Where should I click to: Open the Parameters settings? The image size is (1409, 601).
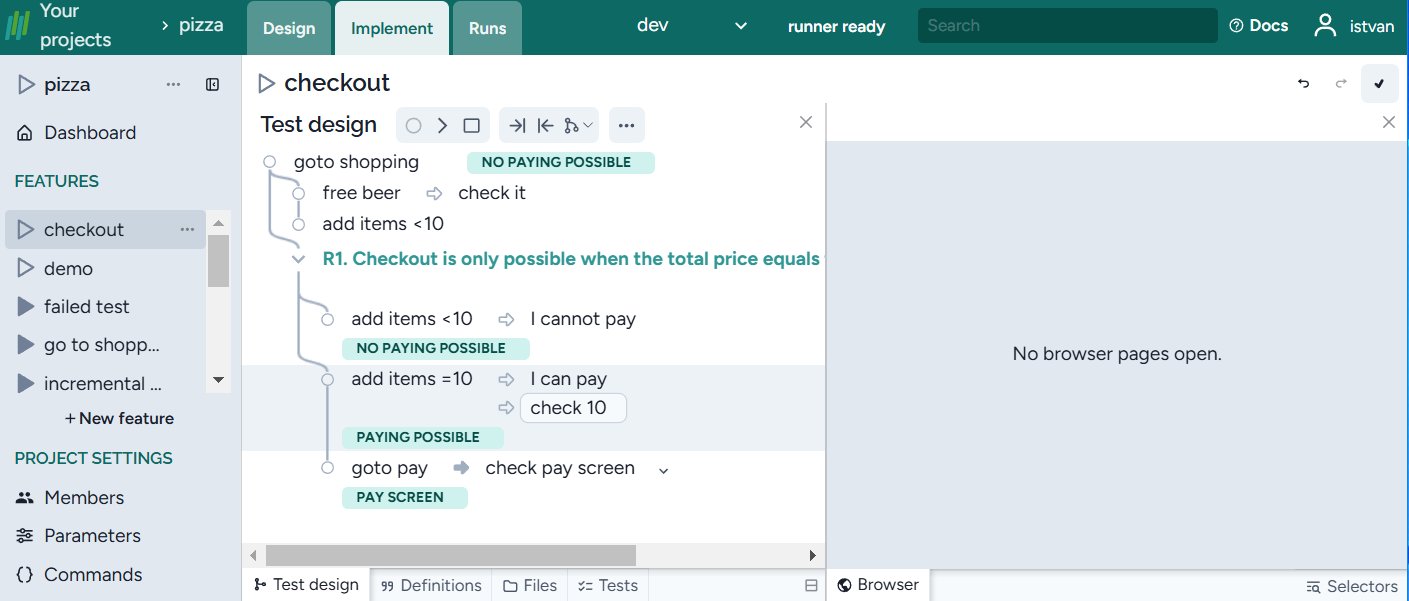[78, 536]
